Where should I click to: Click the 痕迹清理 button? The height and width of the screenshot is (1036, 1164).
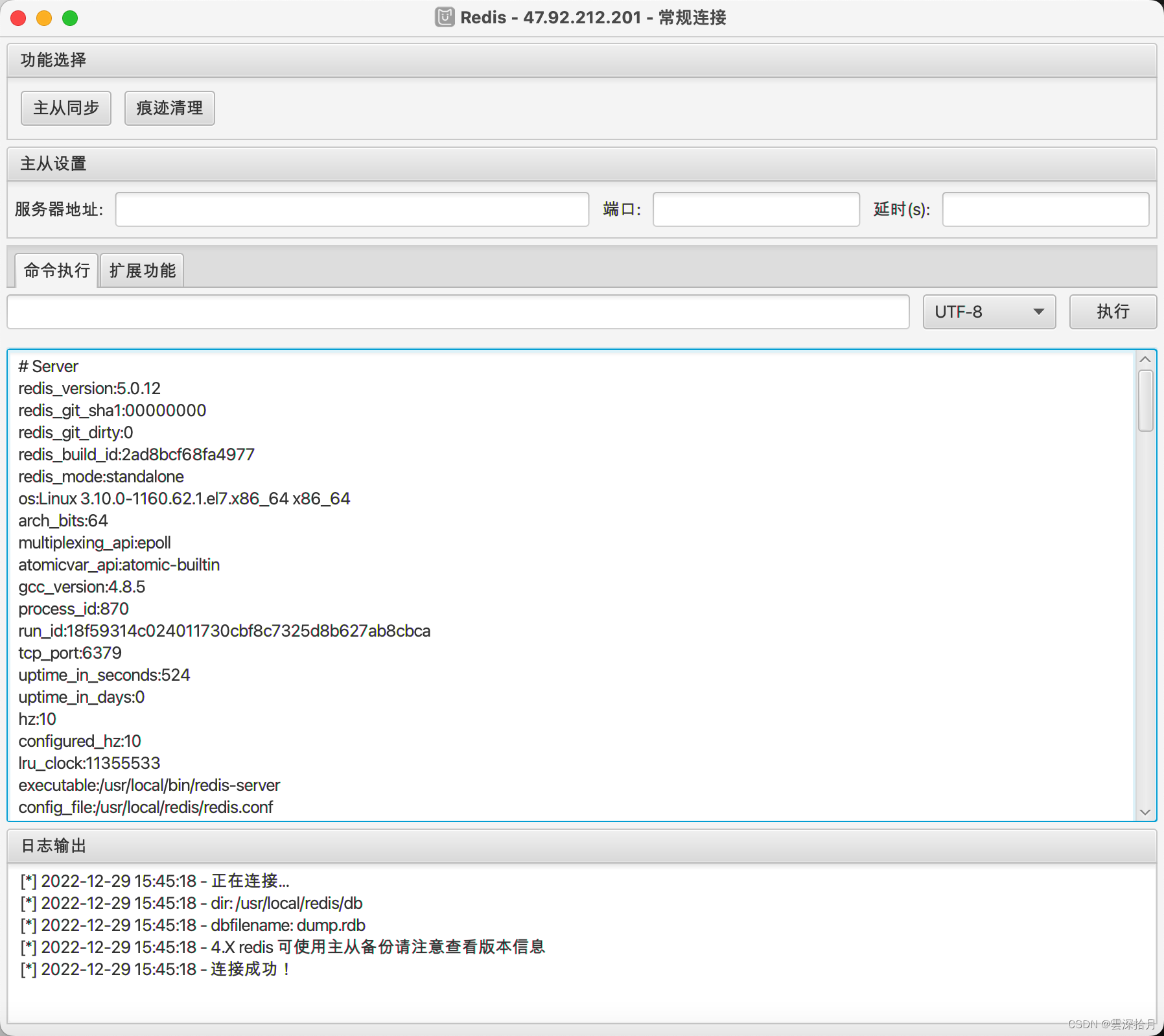(169, 108)
